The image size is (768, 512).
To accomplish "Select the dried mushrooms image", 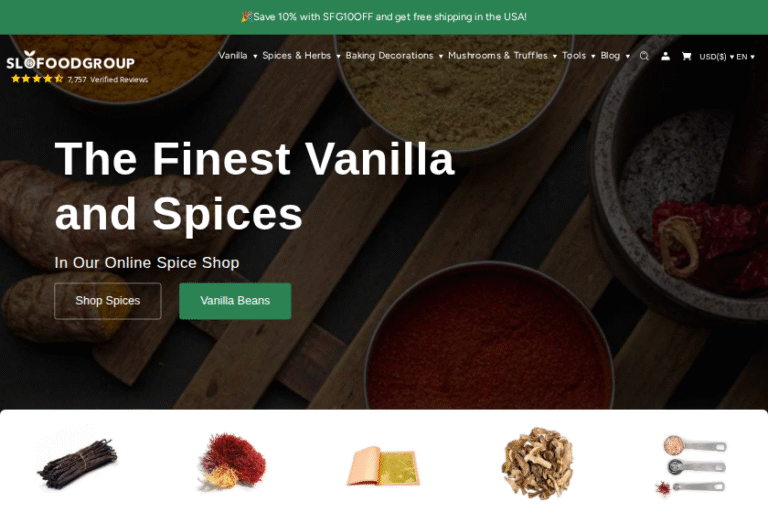I will 537,463.
